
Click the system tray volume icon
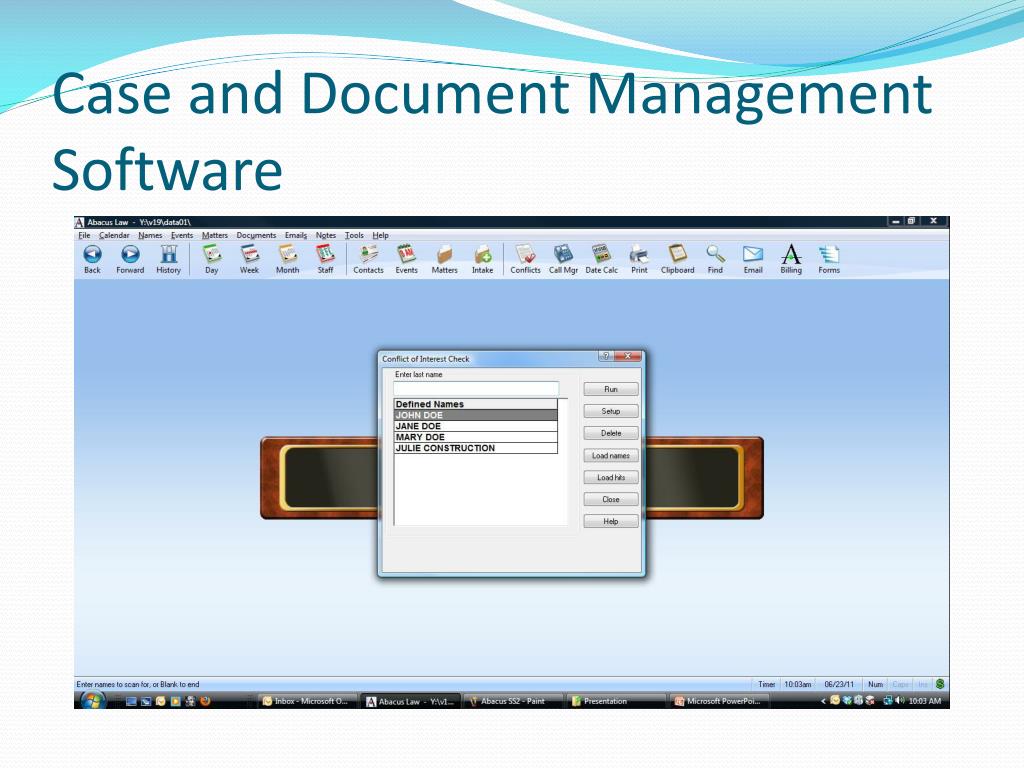click(x=900, y=701)
